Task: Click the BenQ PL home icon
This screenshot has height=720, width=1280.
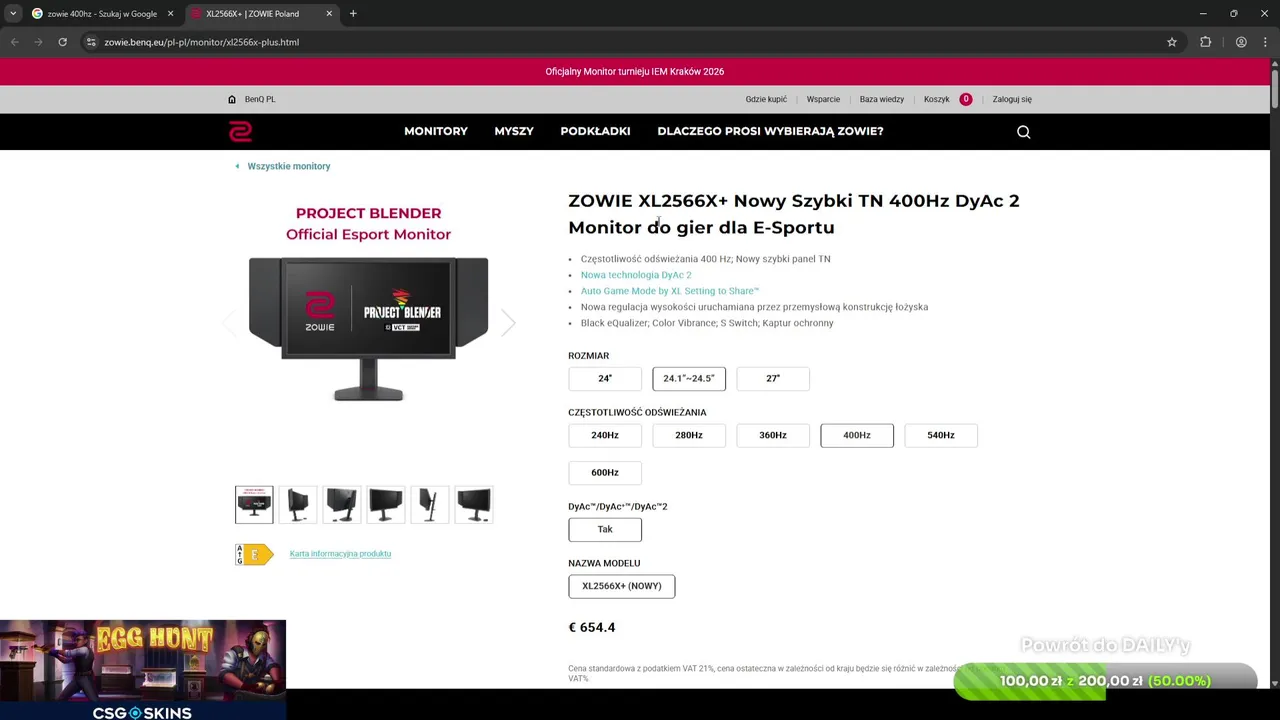Action: (x=232, y=99)
